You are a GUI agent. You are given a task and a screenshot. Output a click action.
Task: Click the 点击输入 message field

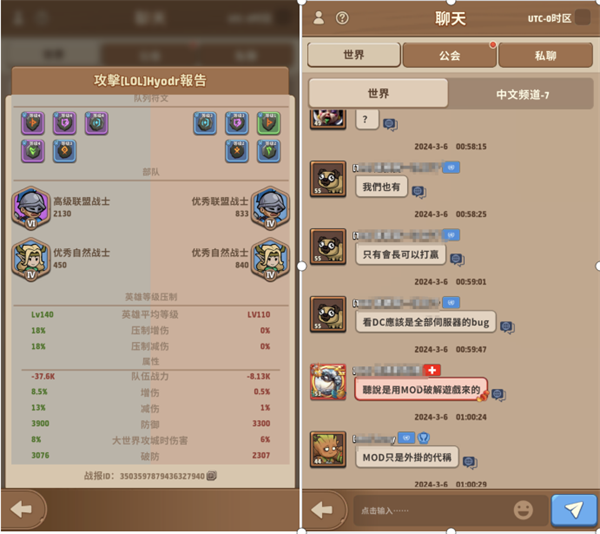(x=432, y=510)
